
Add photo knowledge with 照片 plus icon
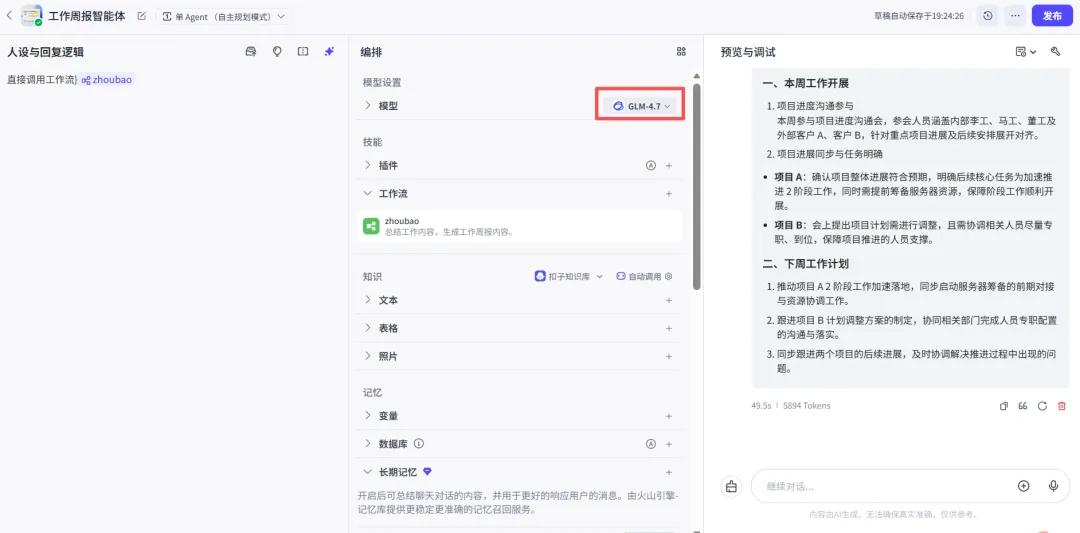[669, 357]
